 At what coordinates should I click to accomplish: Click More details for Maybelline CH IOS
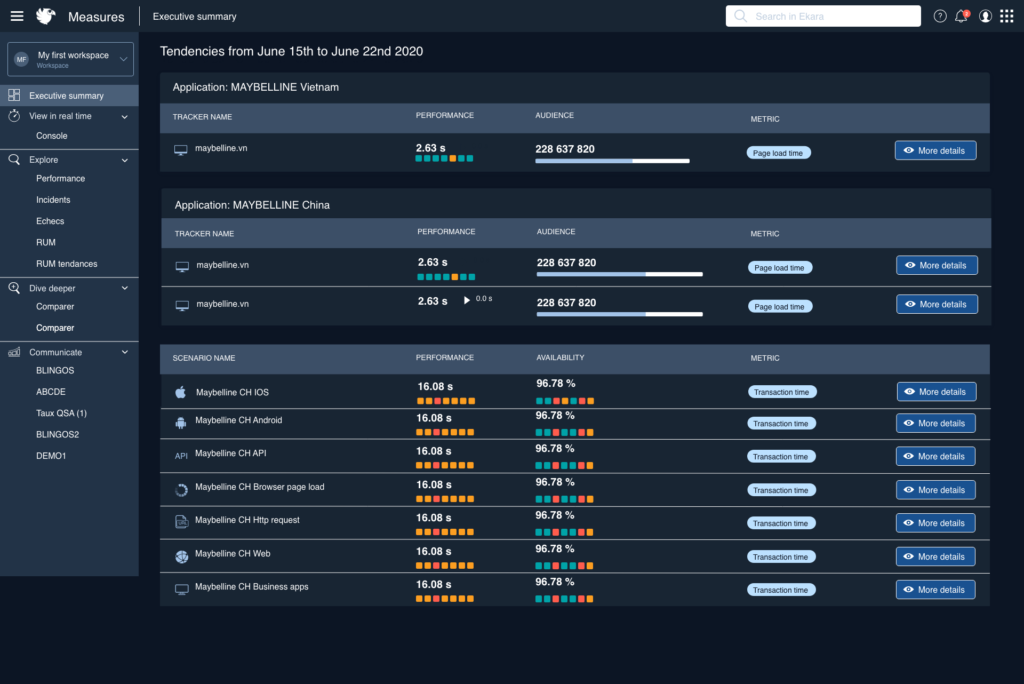point(936,392)
